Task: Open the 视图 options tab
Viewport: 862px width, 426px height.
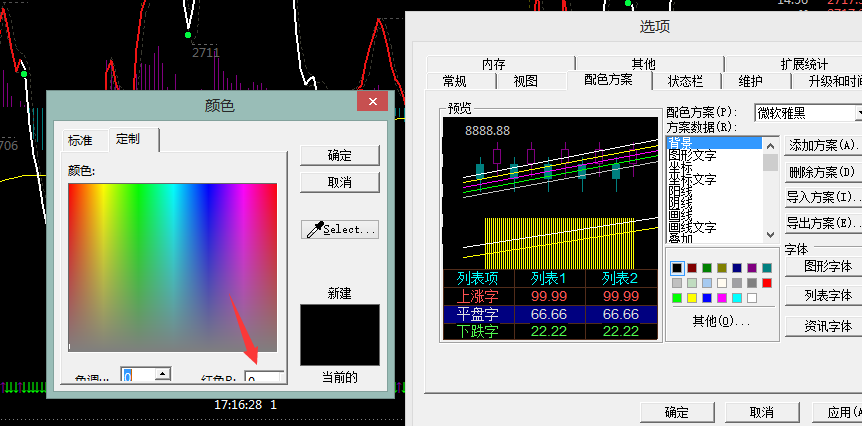Action: pos(525,81)
